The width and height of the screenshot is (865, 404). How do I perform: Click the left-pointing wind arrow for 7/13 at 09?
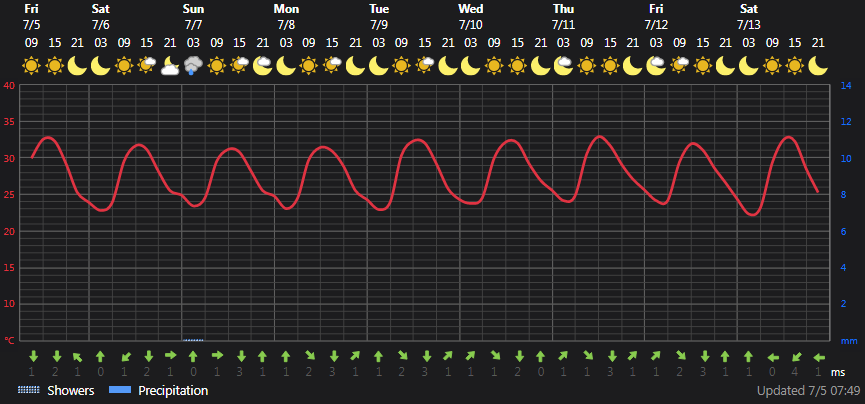[x=773, y=357]
